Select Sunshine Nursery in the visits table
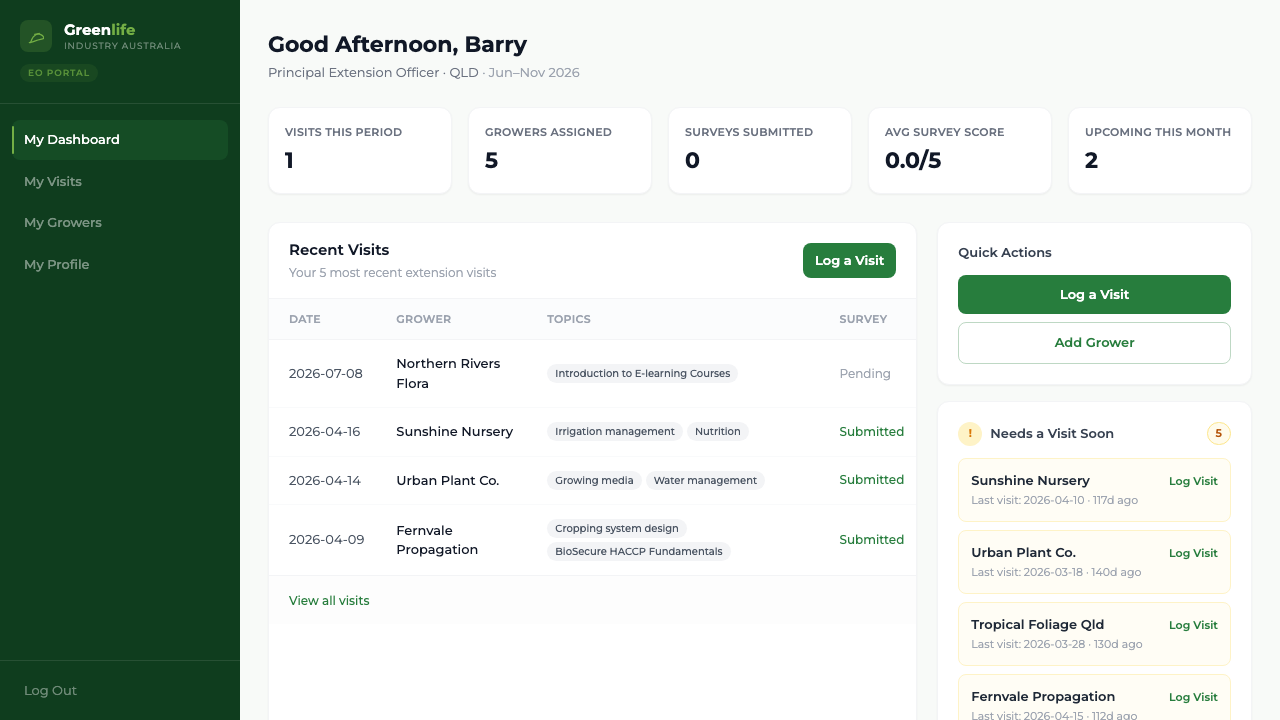Image resolution: width=1280 pixels, height=720 pixels. click(454, 432)
